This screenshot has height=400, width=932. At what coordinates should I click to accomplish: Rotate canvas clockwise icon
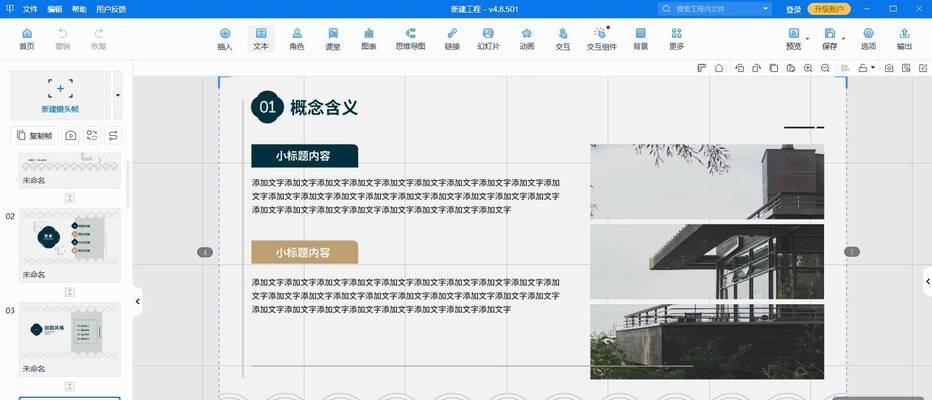[756, 68]
